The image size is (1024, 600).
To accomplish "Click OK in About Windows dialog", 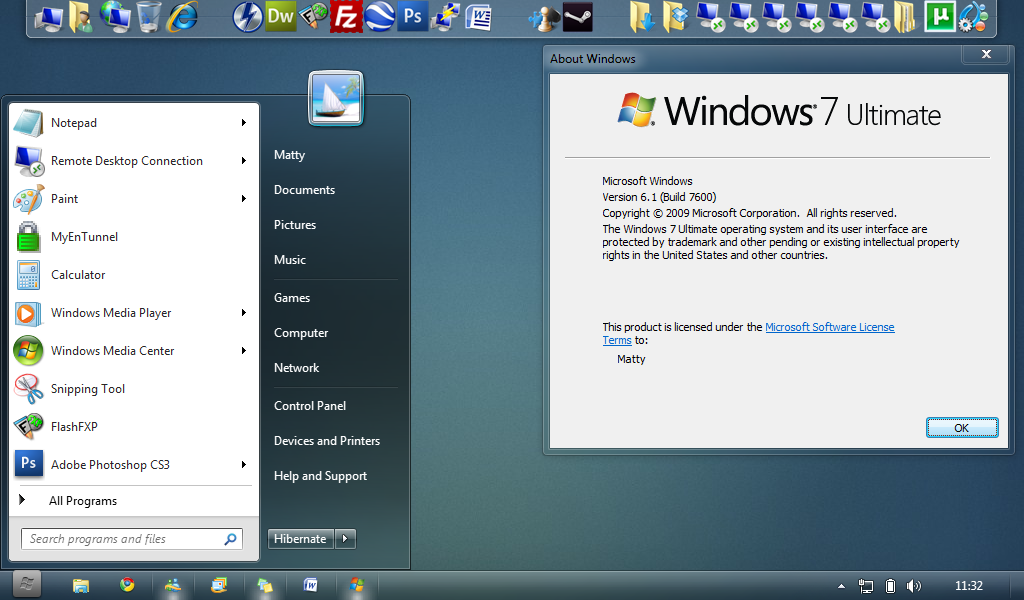I will [962, 428].
